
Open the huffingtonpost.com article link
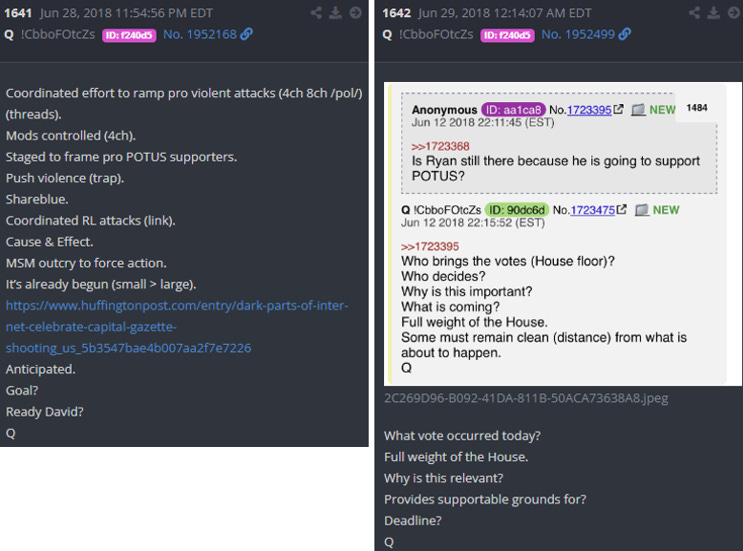(x=177, y=327)
